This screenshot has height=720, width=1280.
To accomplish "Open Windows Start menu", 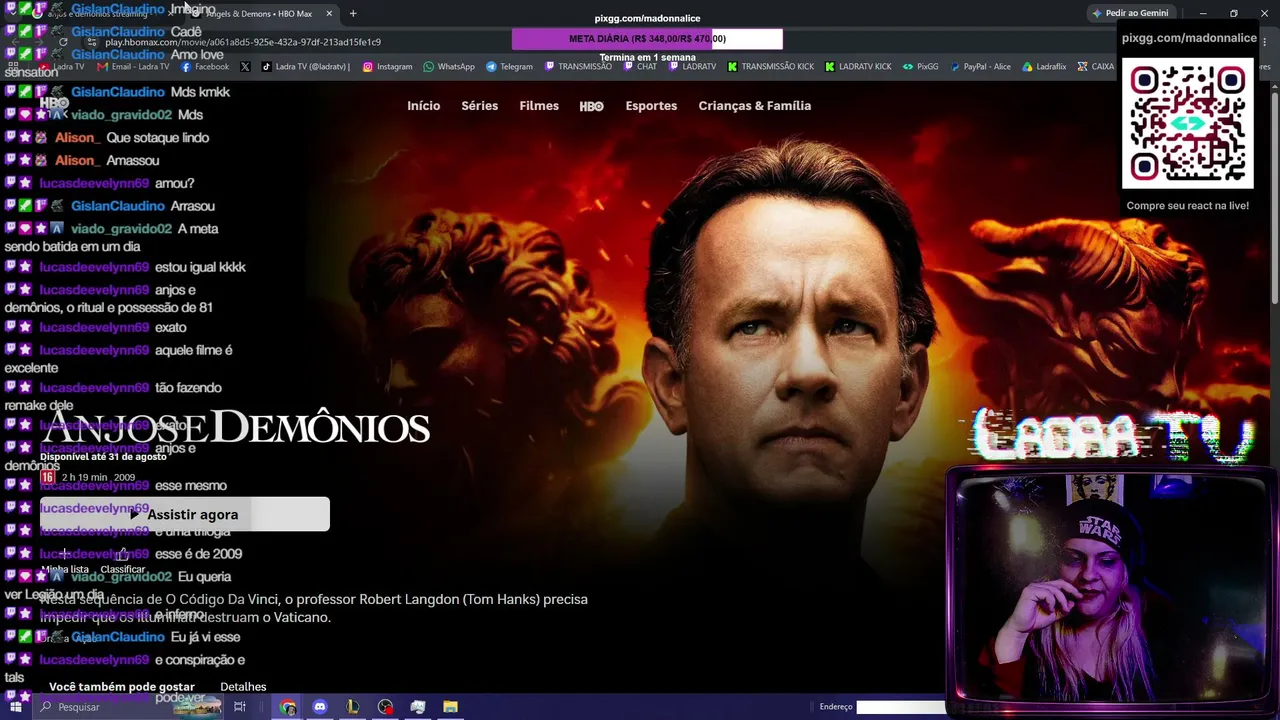I will click(15, 707).
